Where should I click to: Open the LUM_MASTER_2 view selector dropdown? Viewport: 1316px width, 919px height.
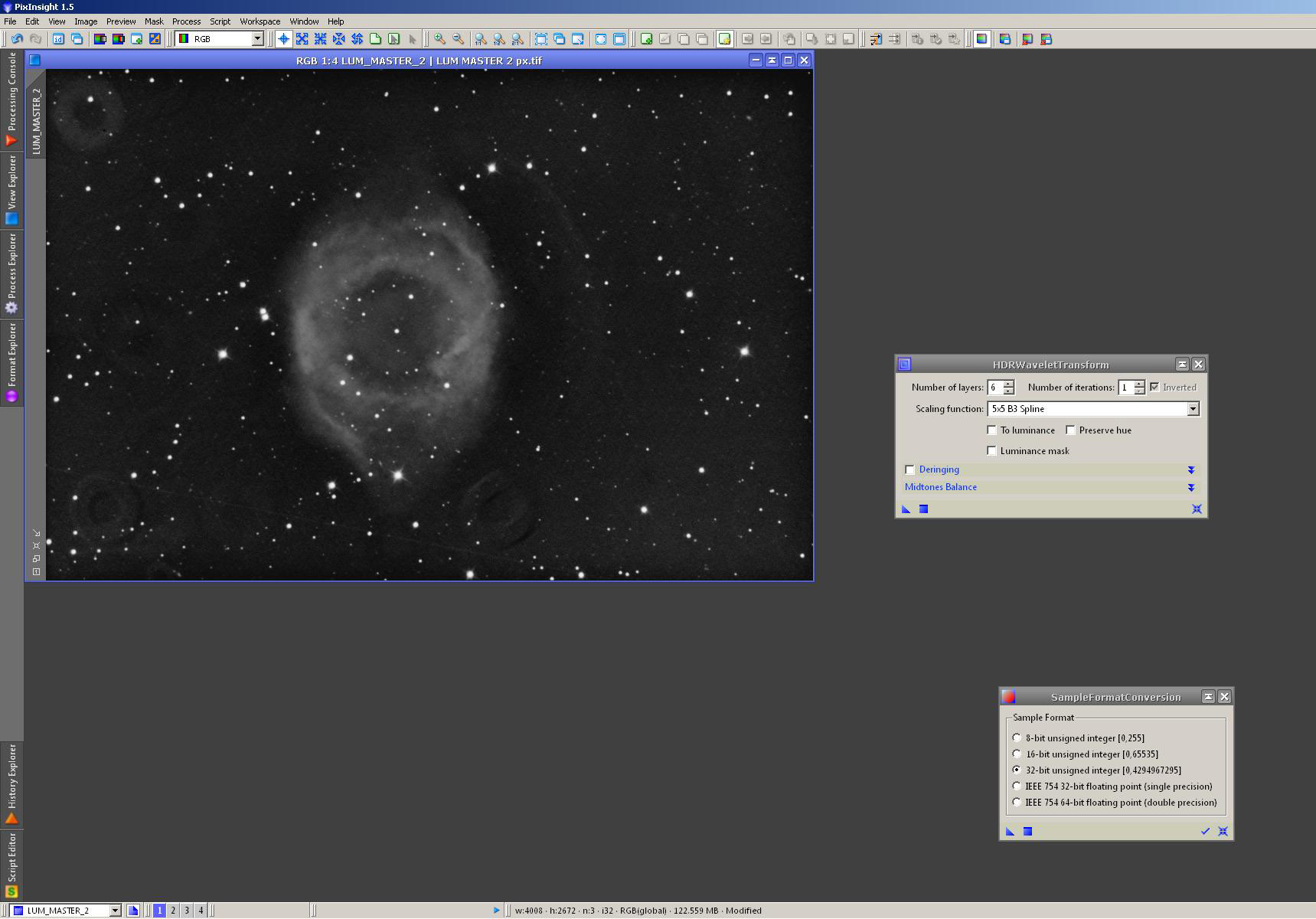(x=115, y=911)
